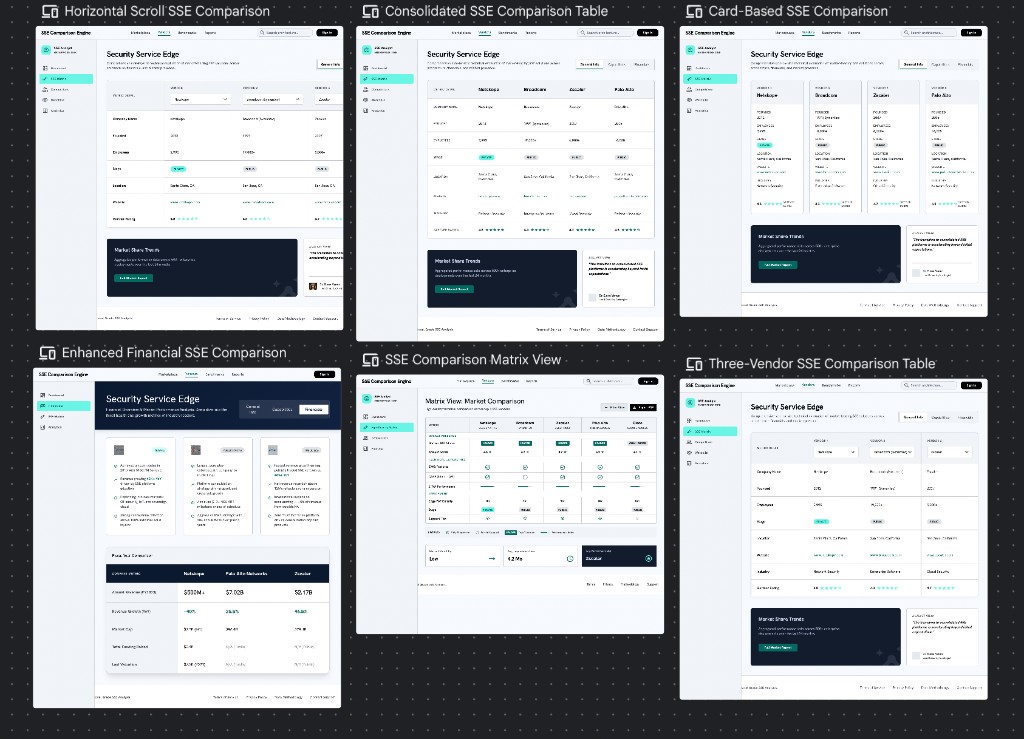Click device icon beside Consolidated SSE Comparison Table title
Screen dimensions: 1024x739
[x=370, y=11]
